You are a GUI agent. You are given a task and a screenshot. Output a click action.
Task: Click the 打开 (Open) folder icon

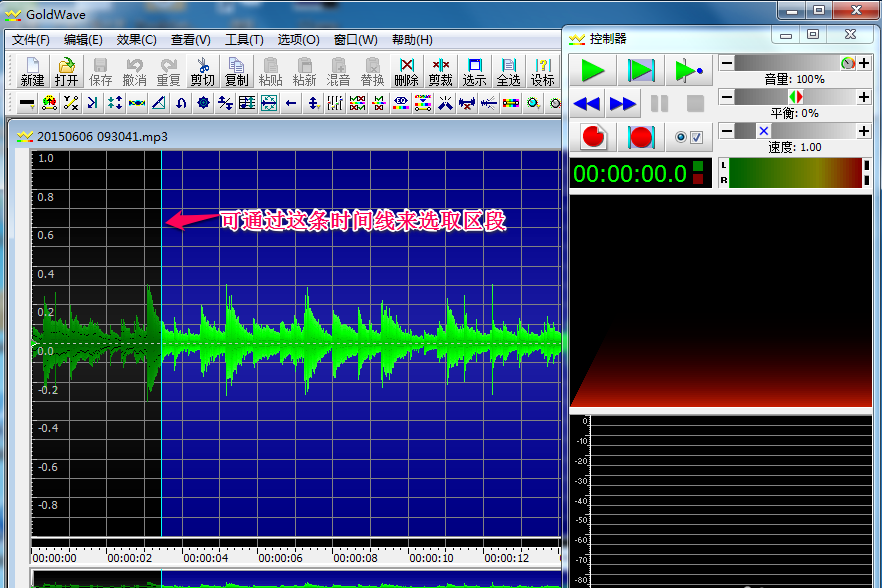tap(66, 71)
